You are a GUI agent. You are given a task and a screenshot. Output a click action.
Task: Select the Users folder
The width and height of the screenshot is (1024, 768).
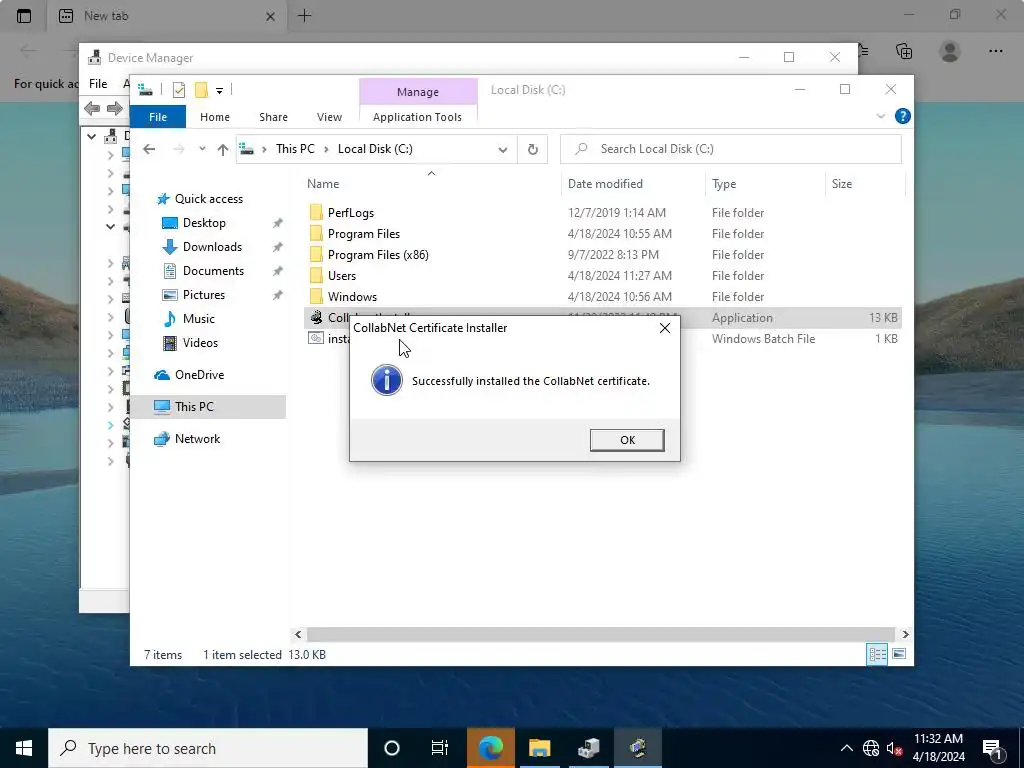[x=342, y=276]
